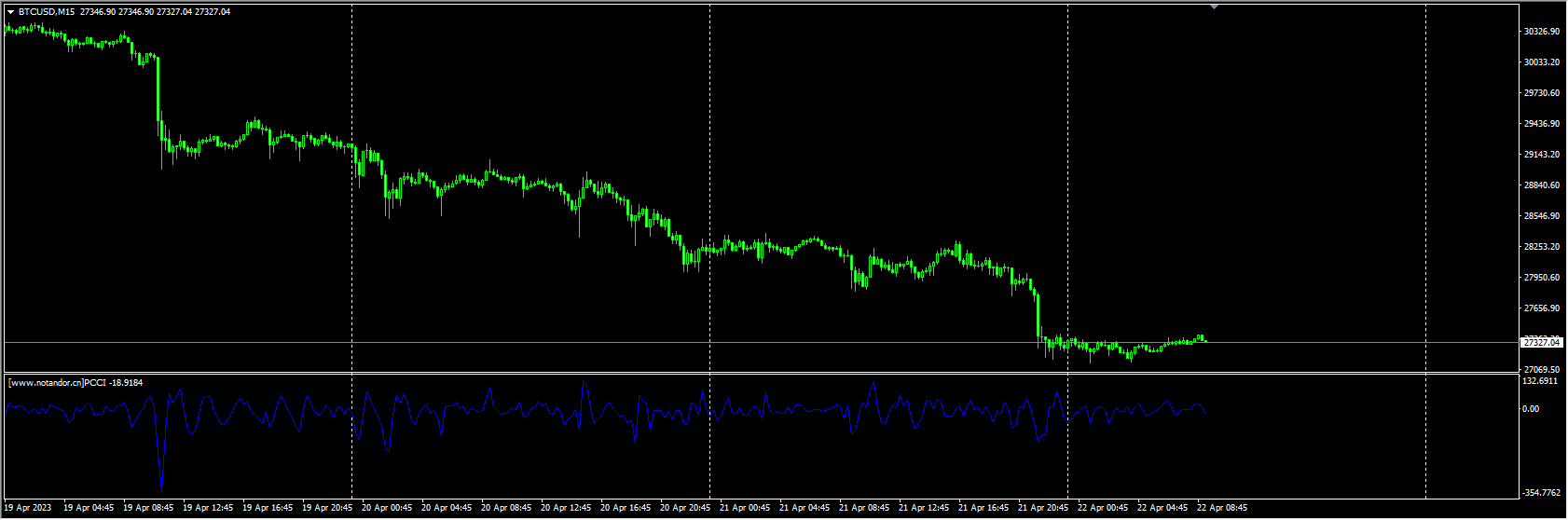Click the '20 Apr 00:45' time label
Screen dimensions: 1568x520
point(387,508)
